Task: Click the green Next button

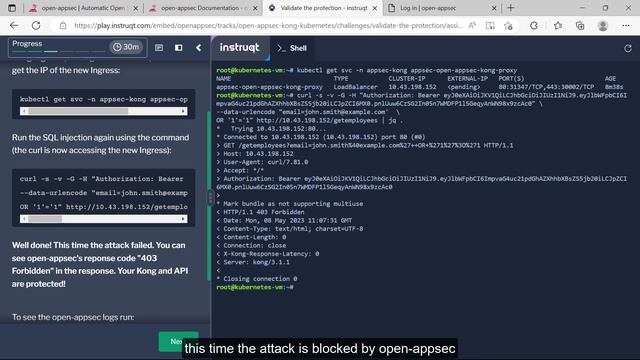Action: click(178, 341)
